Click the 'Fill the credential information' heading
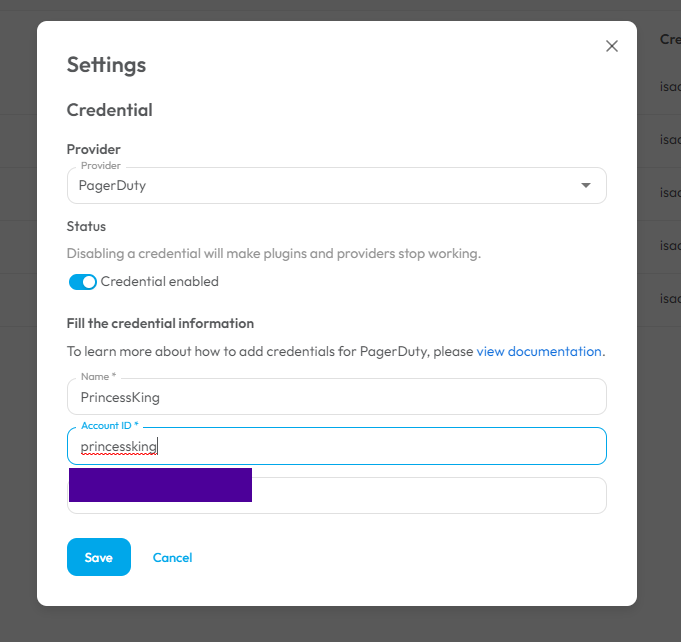 tap(160, 323)
